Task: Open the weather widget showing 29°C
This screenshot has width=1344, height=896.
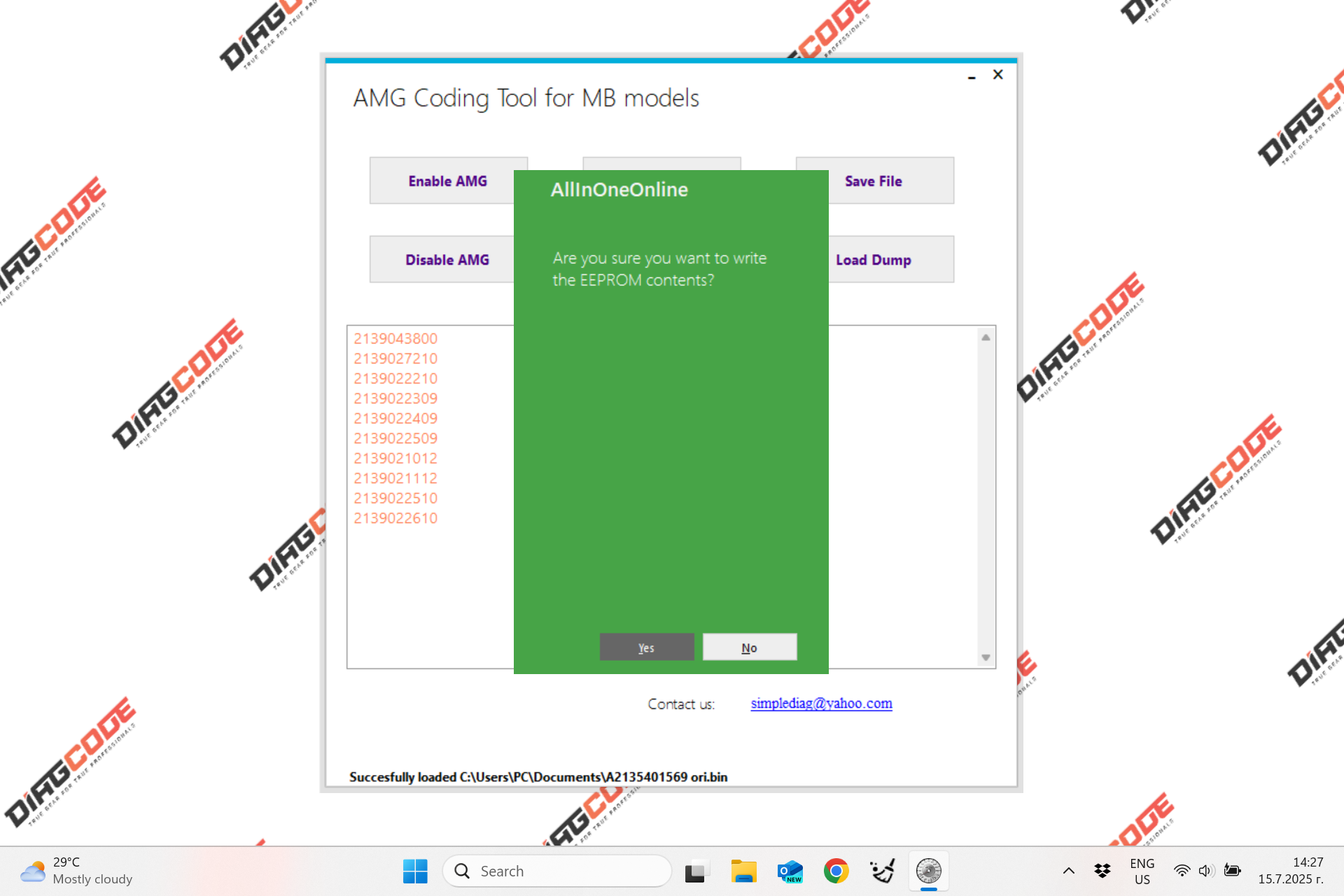Action: pos(77,871)
